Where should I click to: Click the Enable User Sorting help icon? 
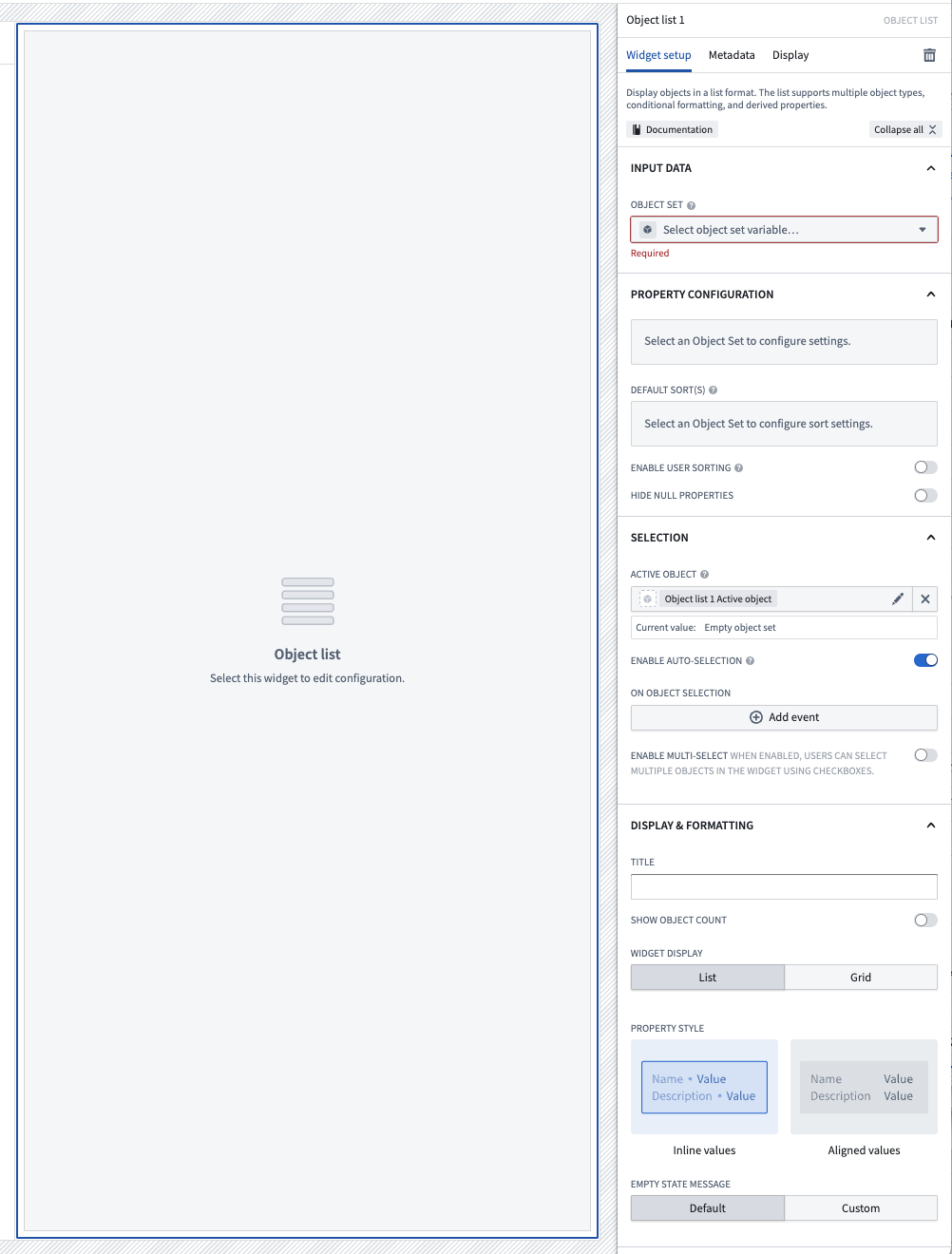click(x=739, y=468)
